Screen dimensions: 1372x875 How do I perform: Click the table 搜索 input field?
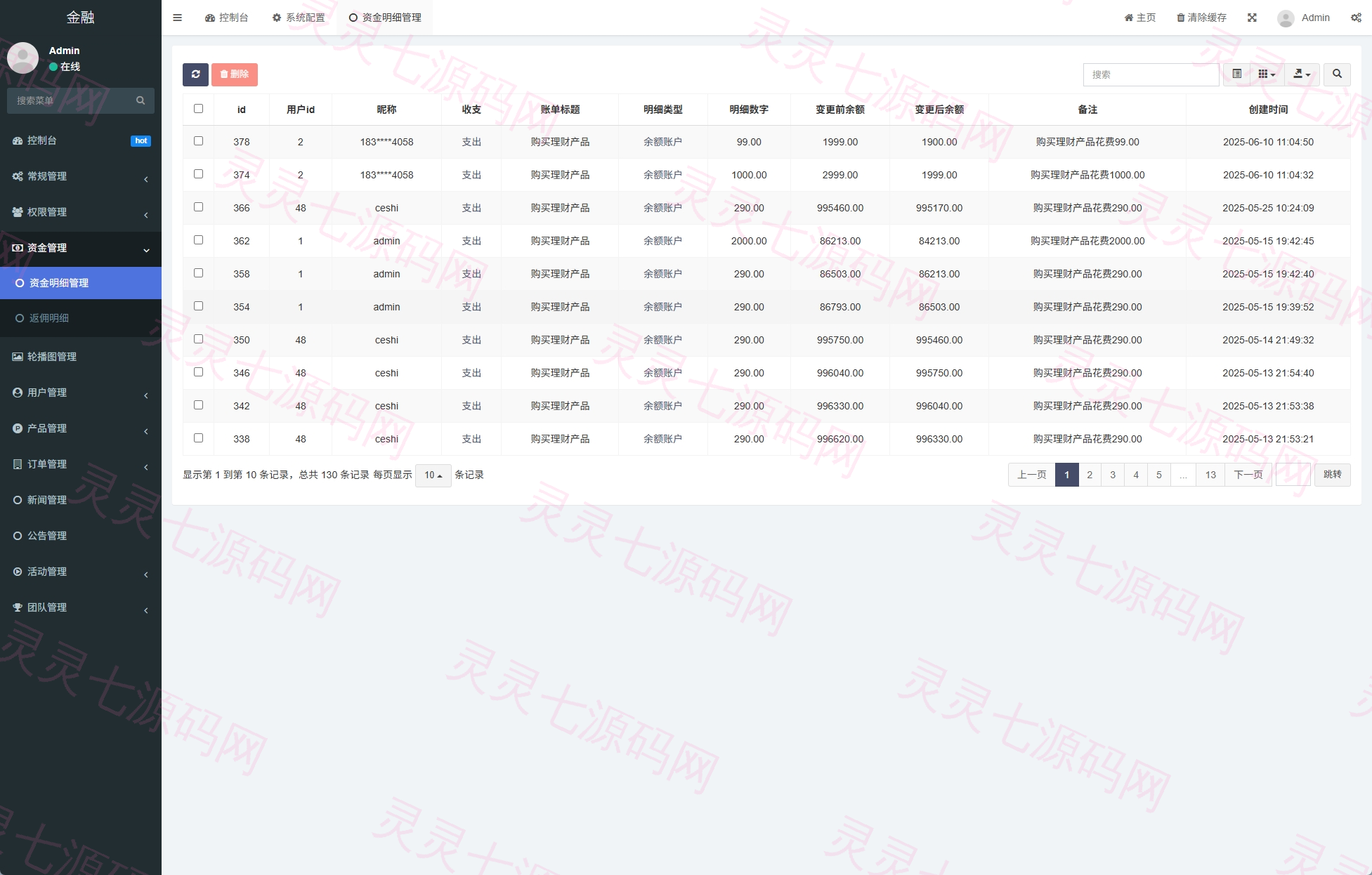[x=1151, y=74]
